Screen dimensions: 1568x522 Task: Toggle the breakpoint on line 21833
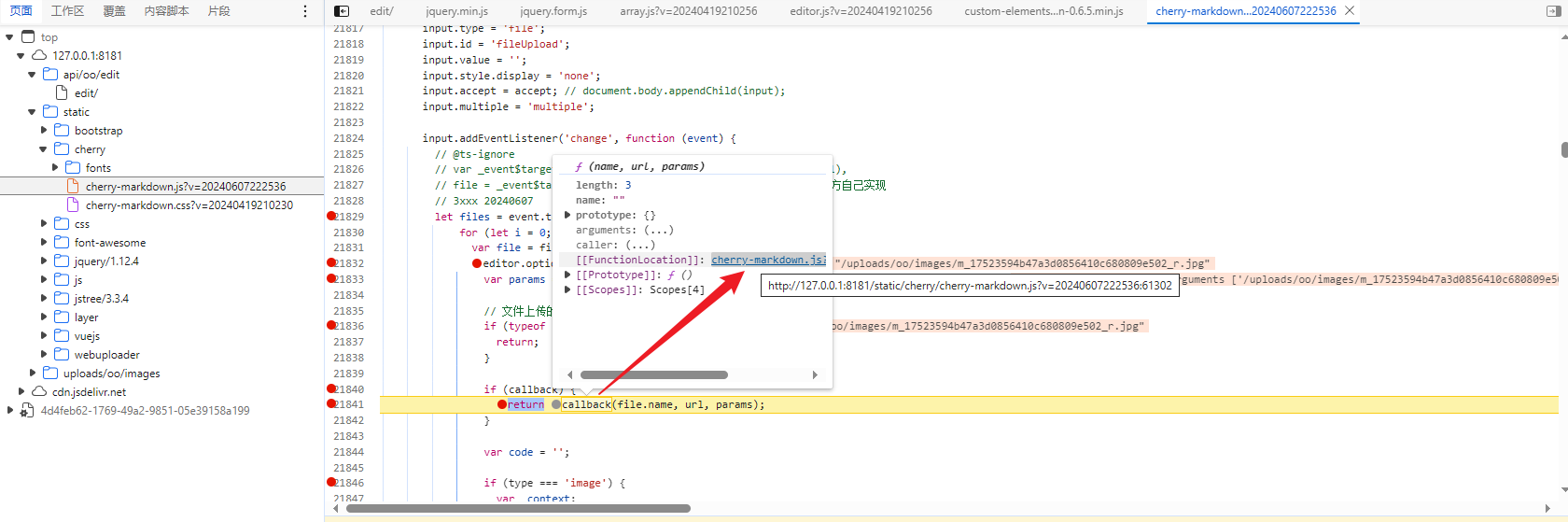click(331, 279)
